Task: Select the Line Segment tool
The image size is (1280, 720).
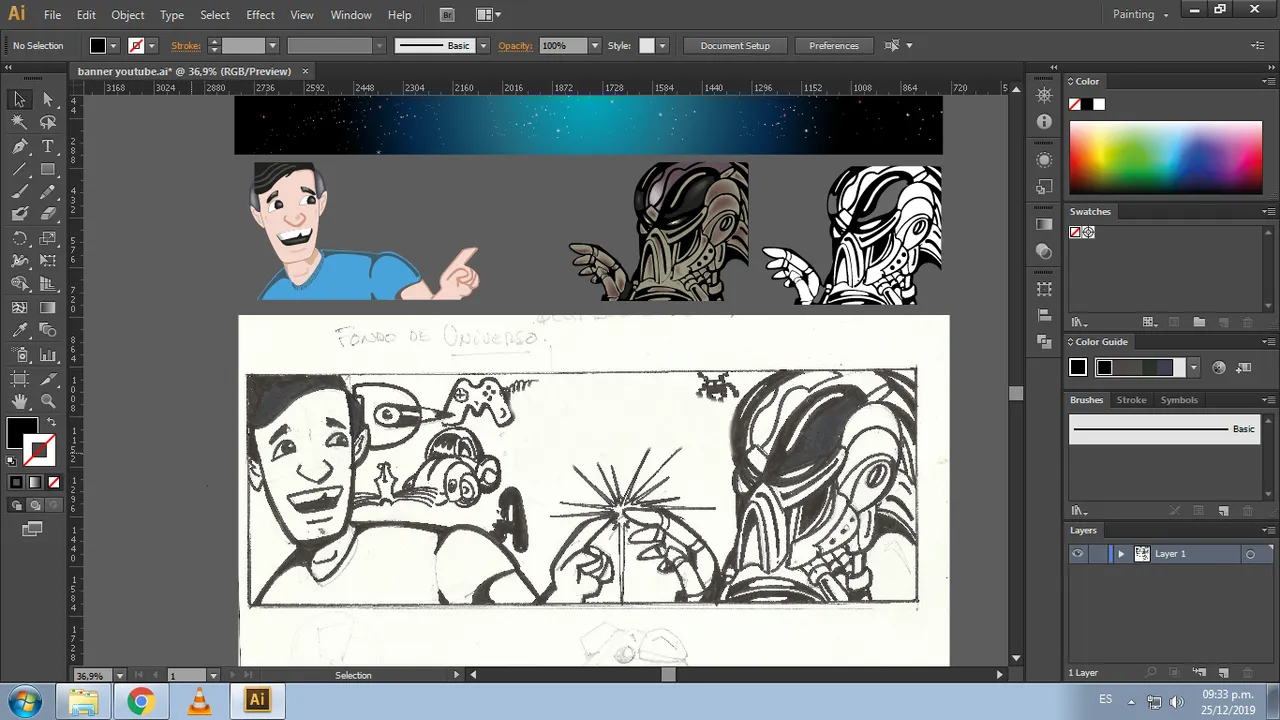Action: 19,169
